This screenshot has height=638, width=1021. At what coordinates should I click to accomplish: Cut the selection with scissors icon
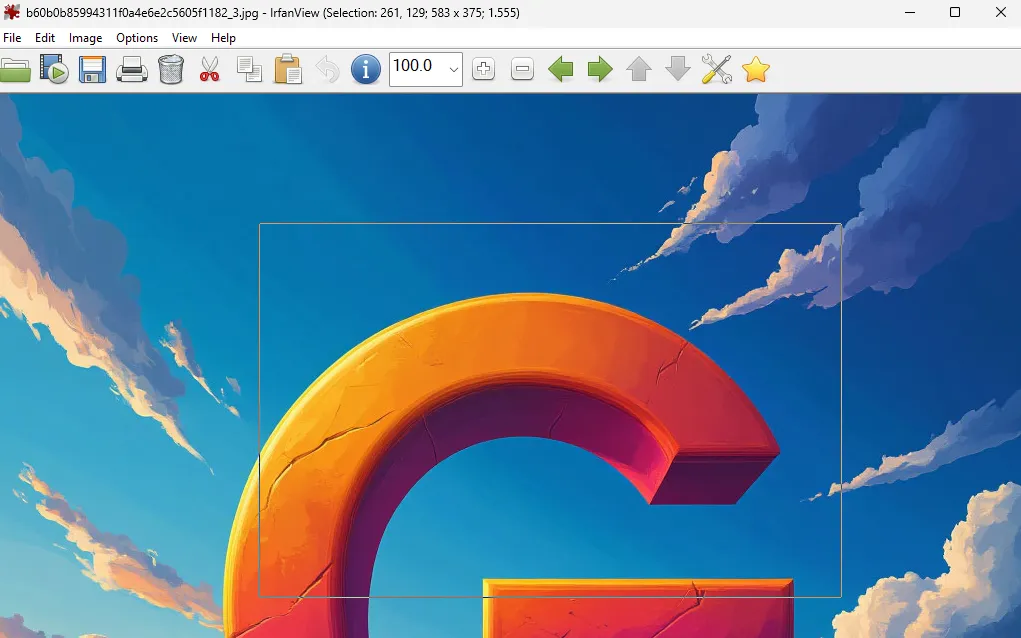(209, 69)
